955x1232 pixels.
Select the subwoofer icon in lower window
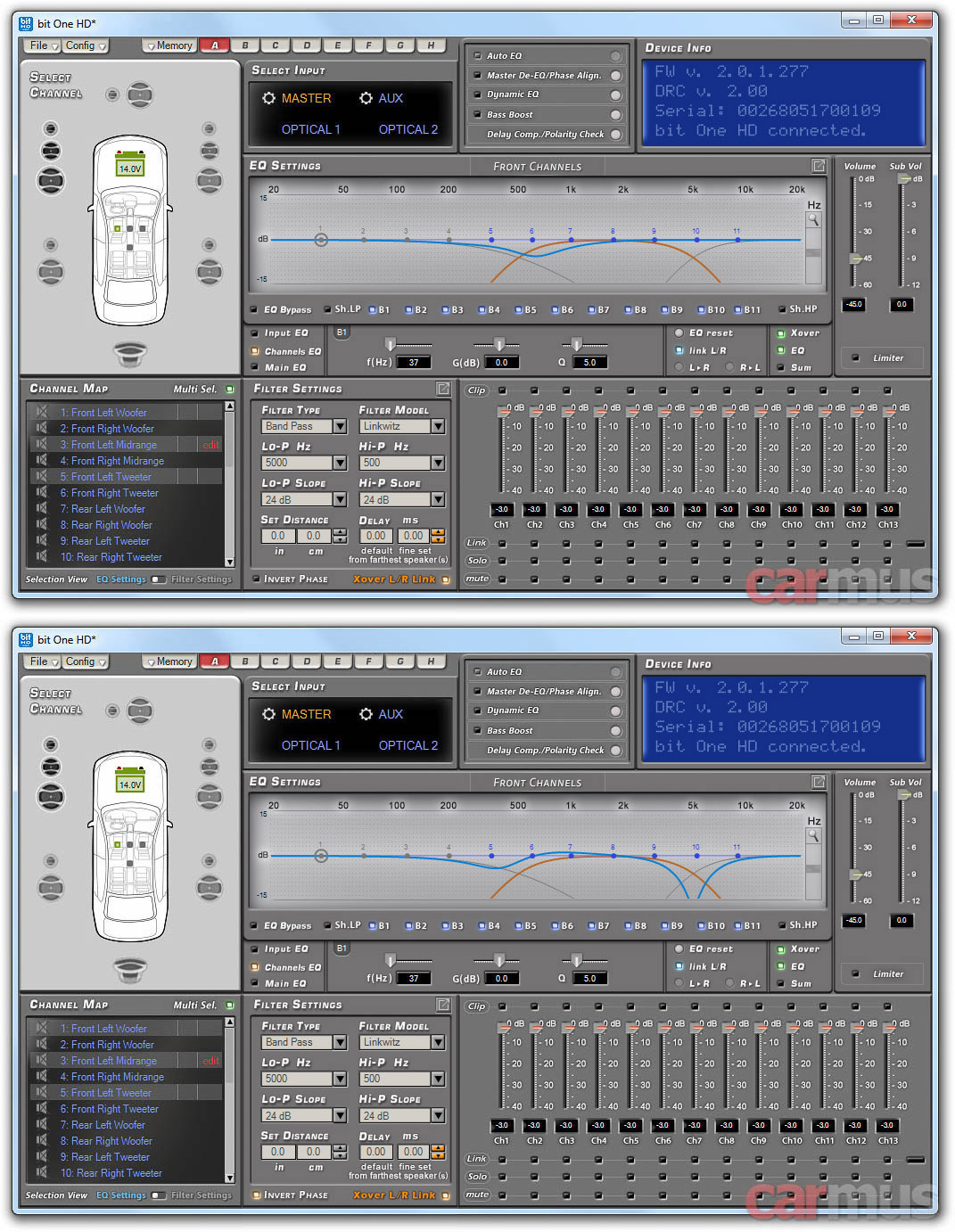(130, 970)
